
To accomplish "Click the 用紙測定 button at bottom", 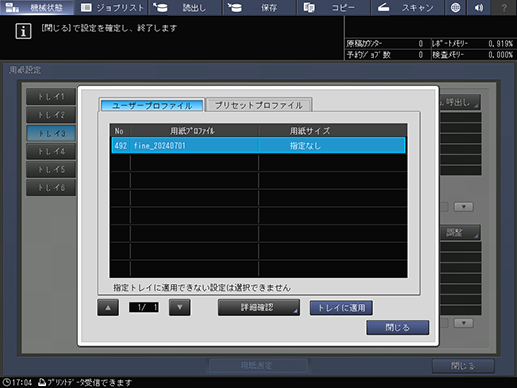I will [x=258, y=366].
